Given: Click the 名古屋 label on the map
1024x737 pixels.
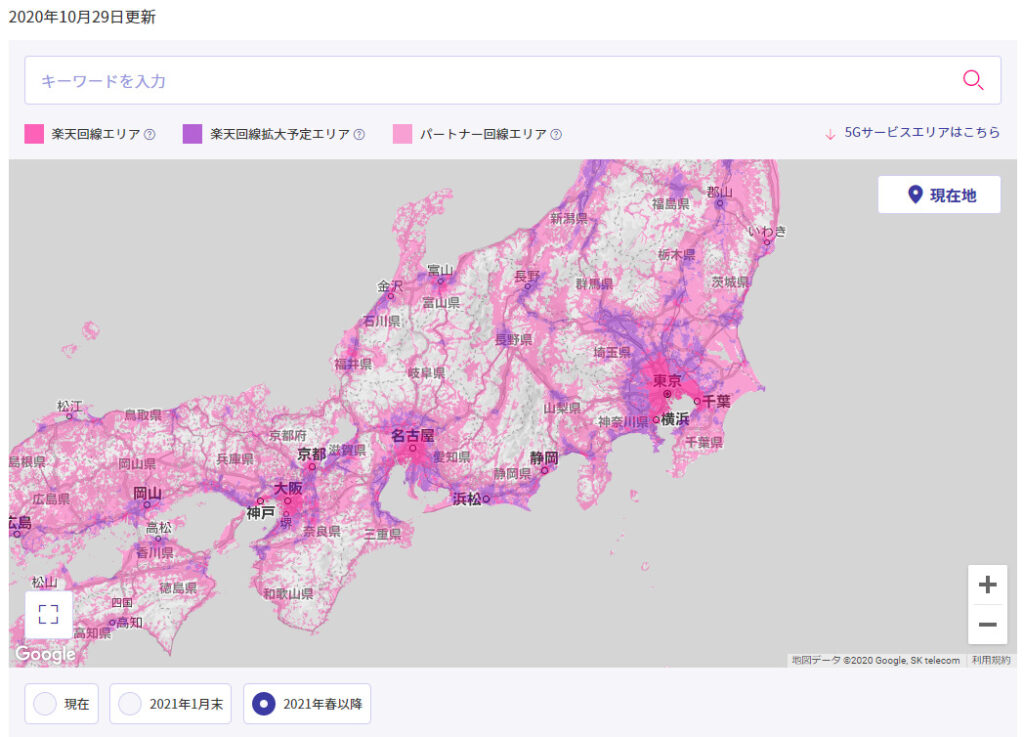Looking at the screenshot, I should (412, 435).
